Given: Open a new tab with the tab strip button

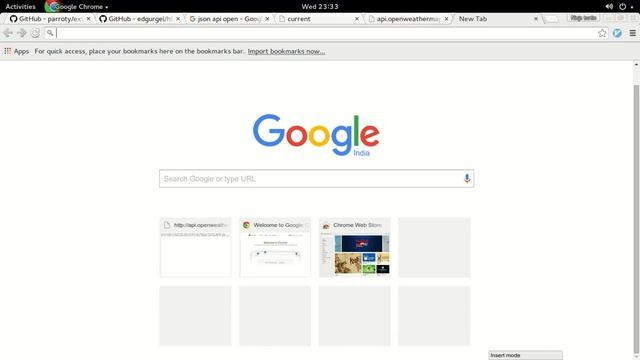Looking at the screenshot, I should 551,19.
